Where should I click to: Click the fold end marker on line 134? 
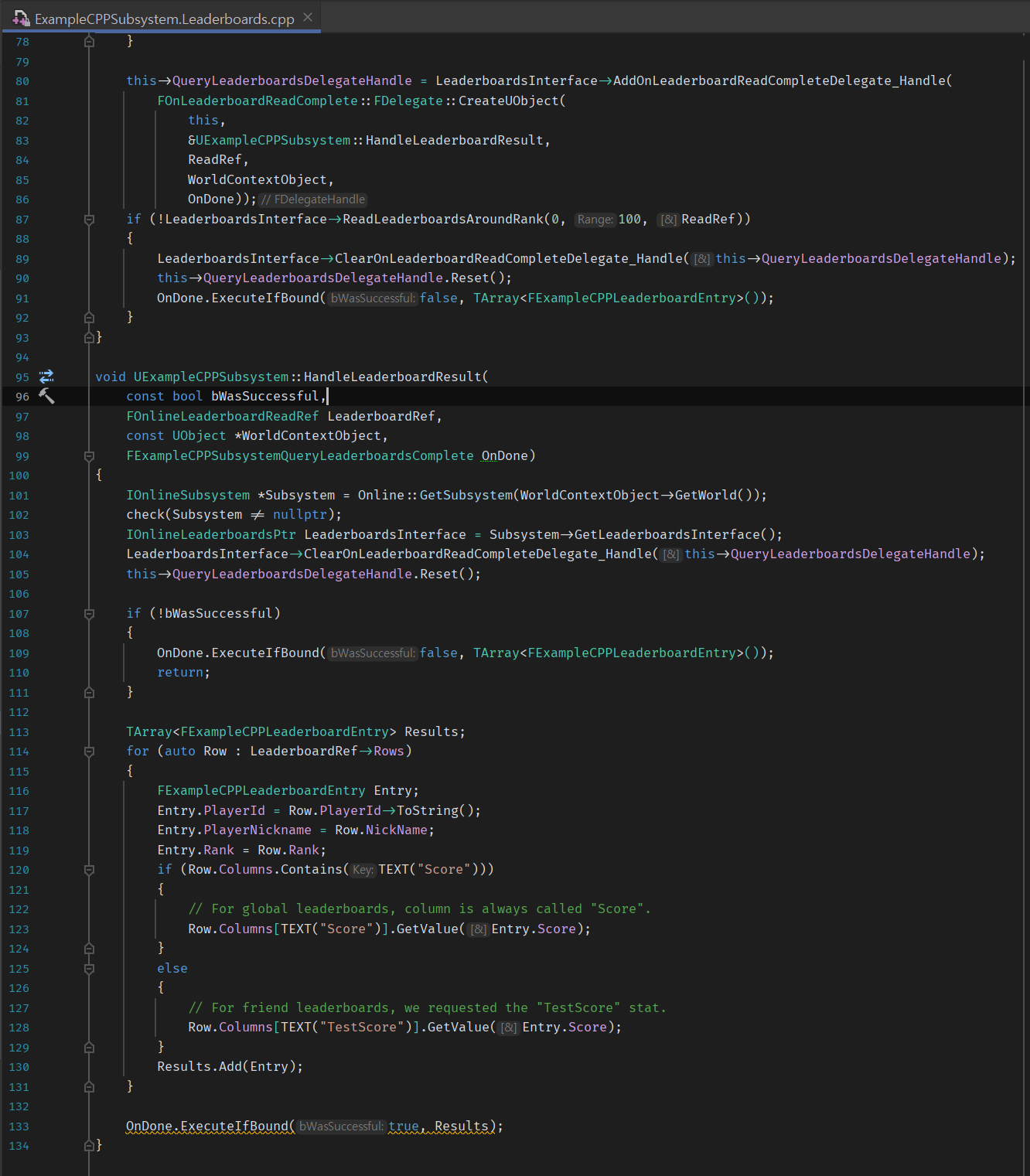coord(89,1146)
